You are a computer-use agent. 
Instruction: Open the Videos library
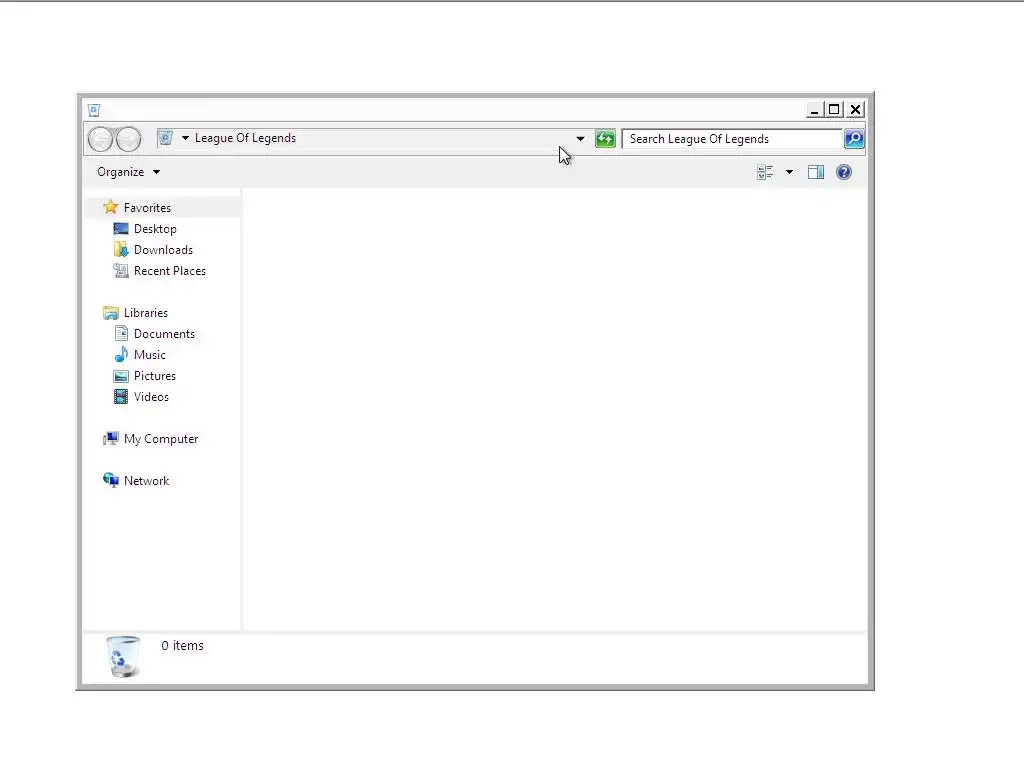pyautogui.click(x=151, y=396)
